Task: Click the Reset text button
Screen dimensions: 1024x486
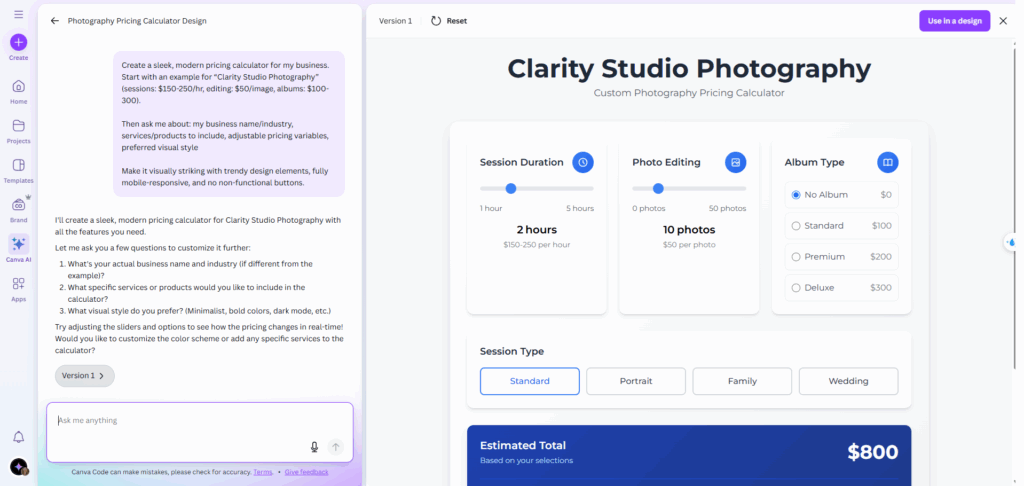Action: (456, 21)
